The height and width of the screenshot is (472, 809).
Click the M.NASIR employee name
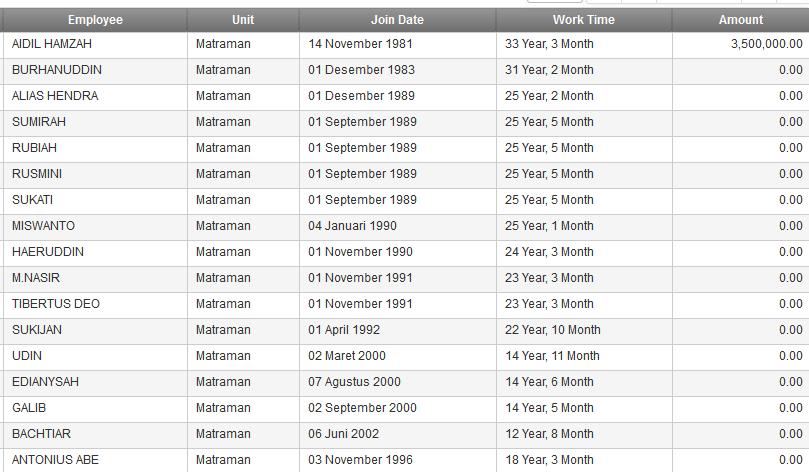(x=36, y=278)
